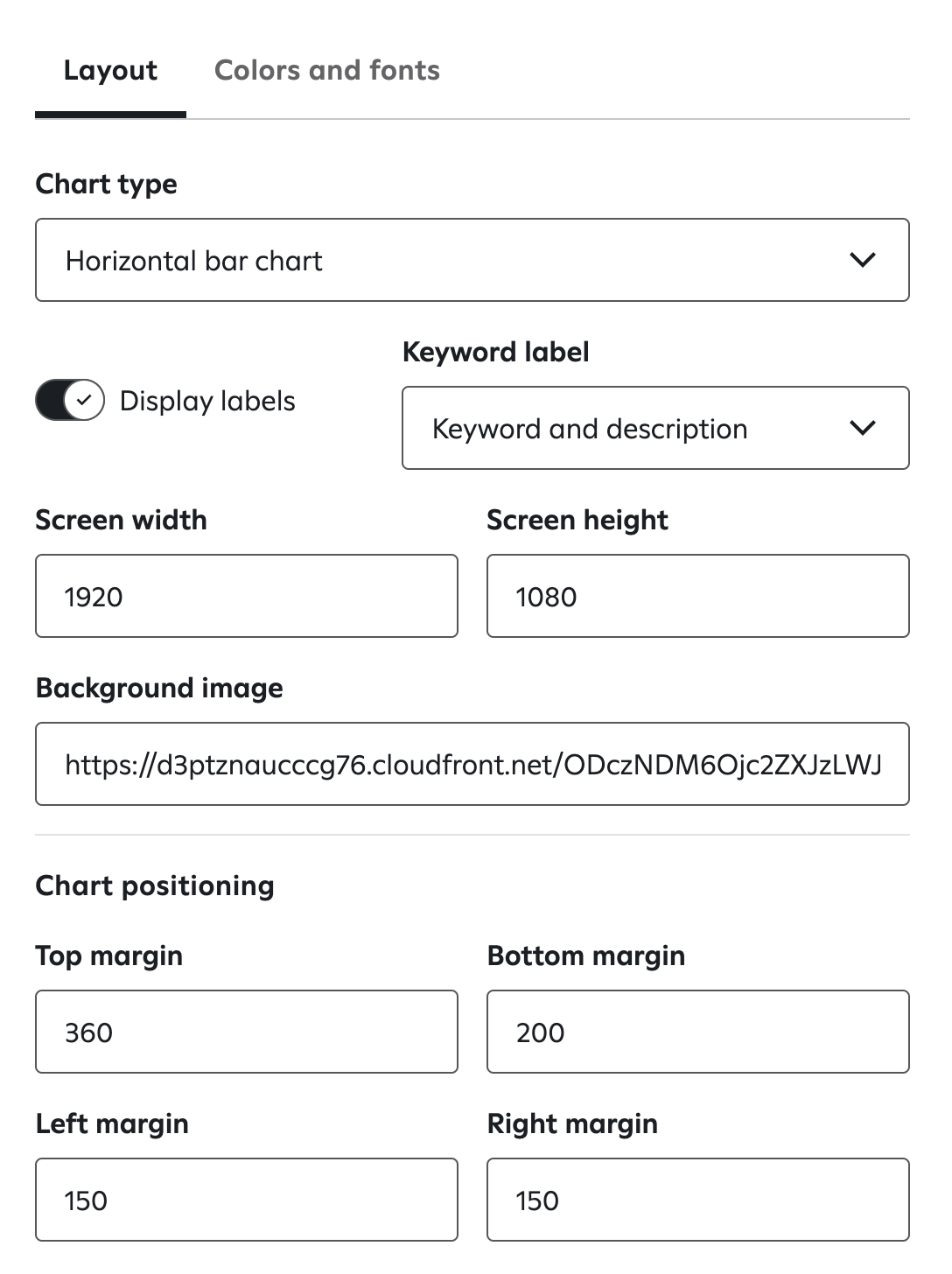
Task: Click the Bottom margin field showing 200
Action: pos(697,1032)
